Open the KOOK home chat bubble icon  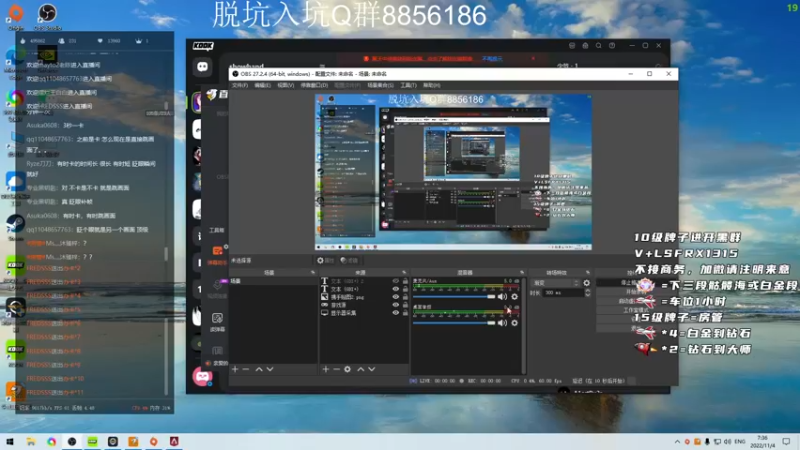point(203,67)
